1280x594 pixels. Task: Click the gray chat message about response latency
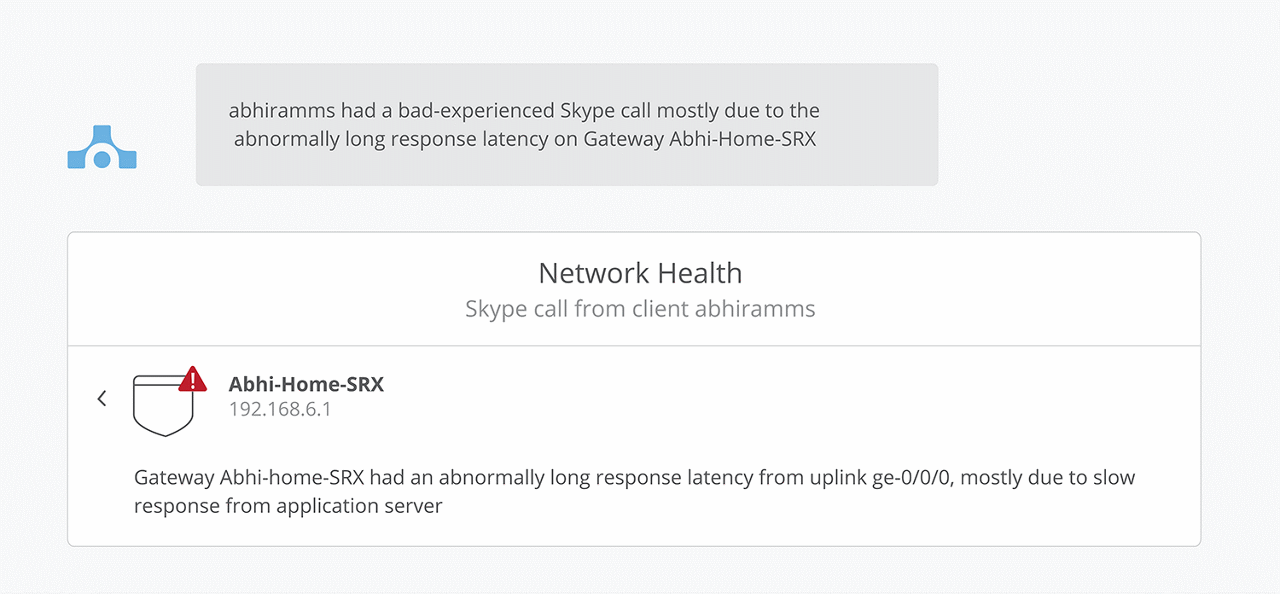click(566, 124)
